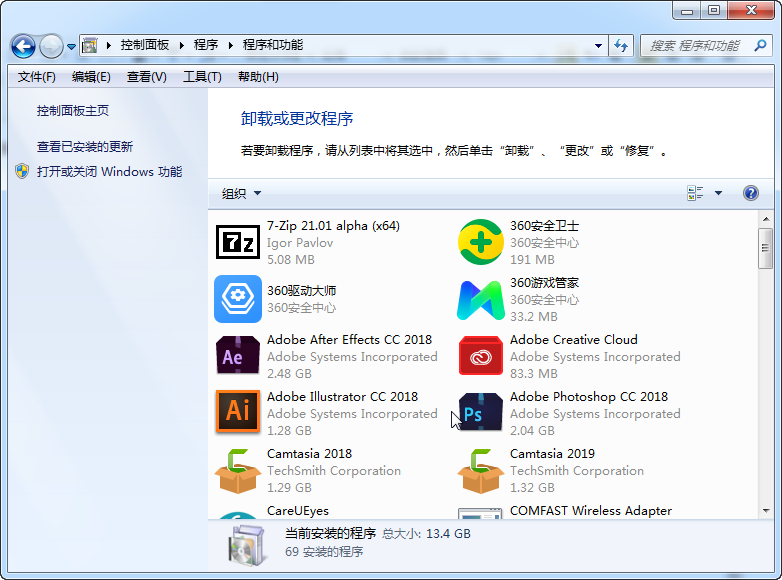
Task: Select the Adobe Illustrator CC 2018 icon
Action: pyautogui.click(x=237, y=412)
